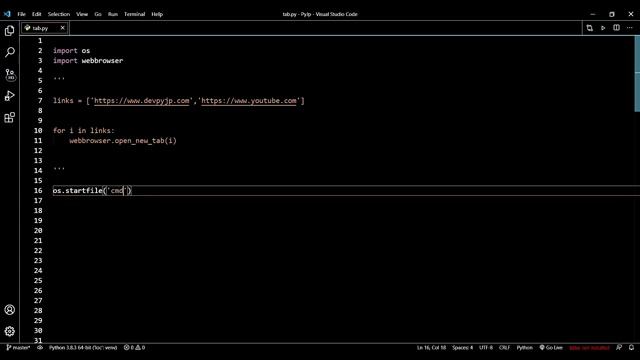The image size is (640, 360).
Task: Open the Run and Debug view
Action: (x=9, y=96)
